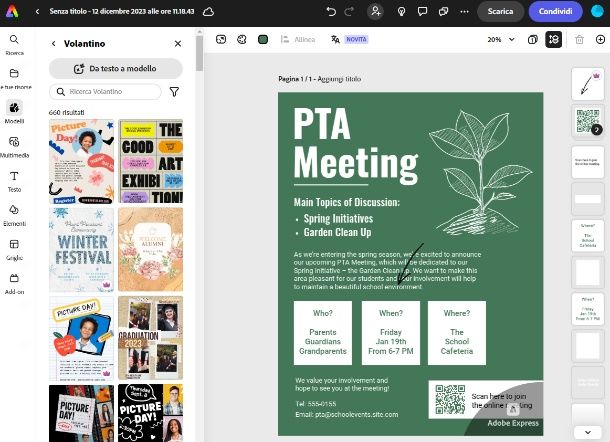Open the user profile avatar

click(x=598, y=11)
